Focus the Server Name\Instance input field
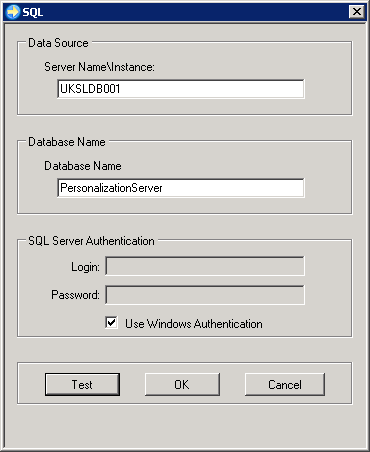The height and width of the screenshot is (452, 370). (181, 89)
